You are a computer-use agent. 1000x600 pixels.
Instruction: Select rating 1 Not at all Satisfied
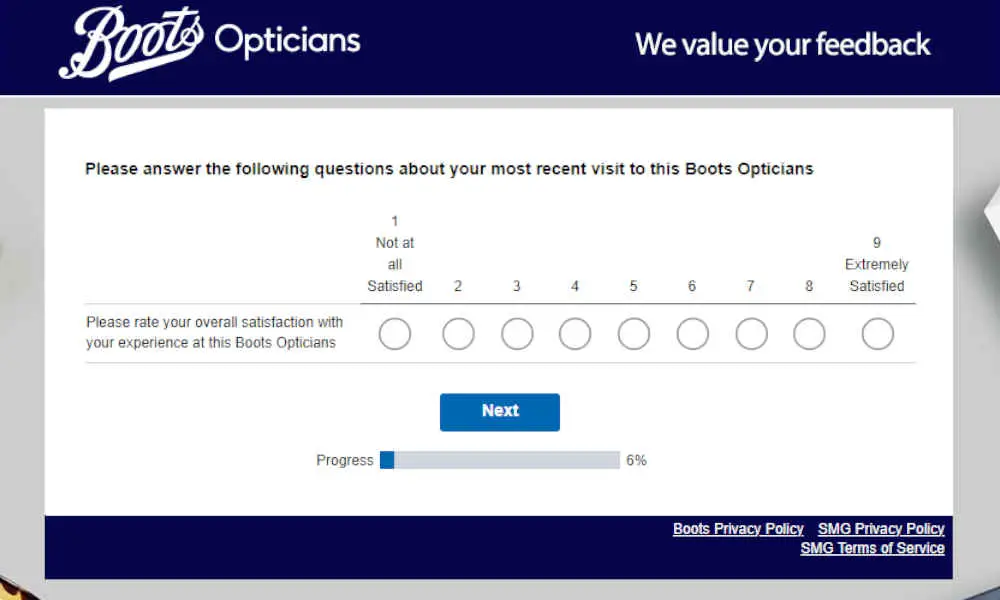point(395,334)
